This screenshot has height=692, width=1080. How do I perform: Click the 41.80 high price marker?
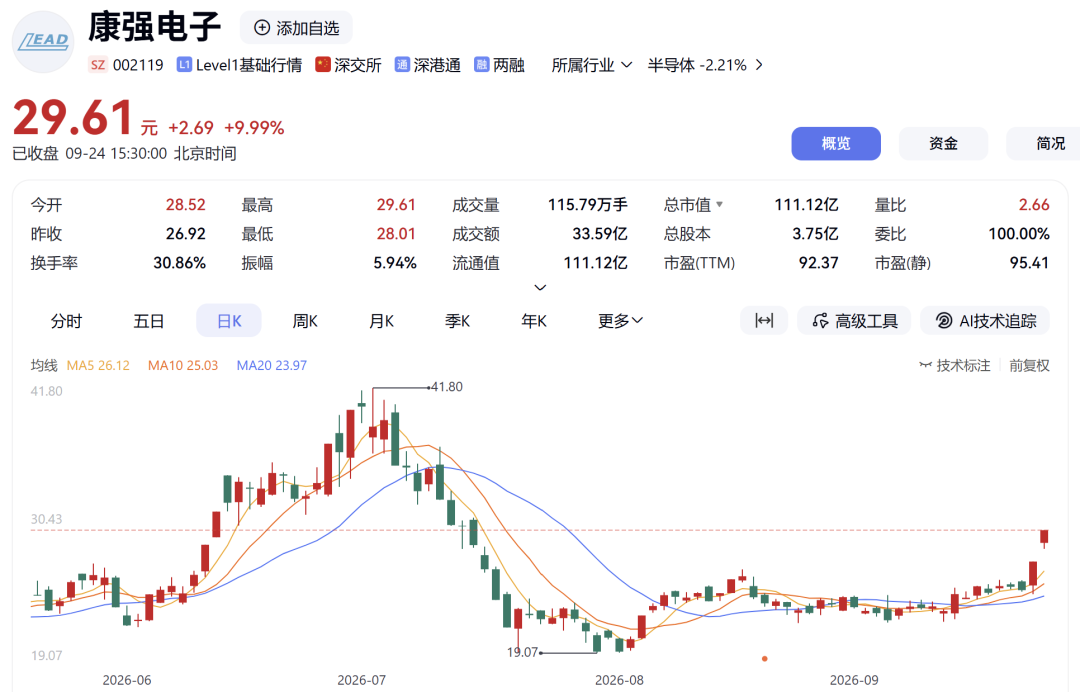pyautogui.click(x=447, y=387)
